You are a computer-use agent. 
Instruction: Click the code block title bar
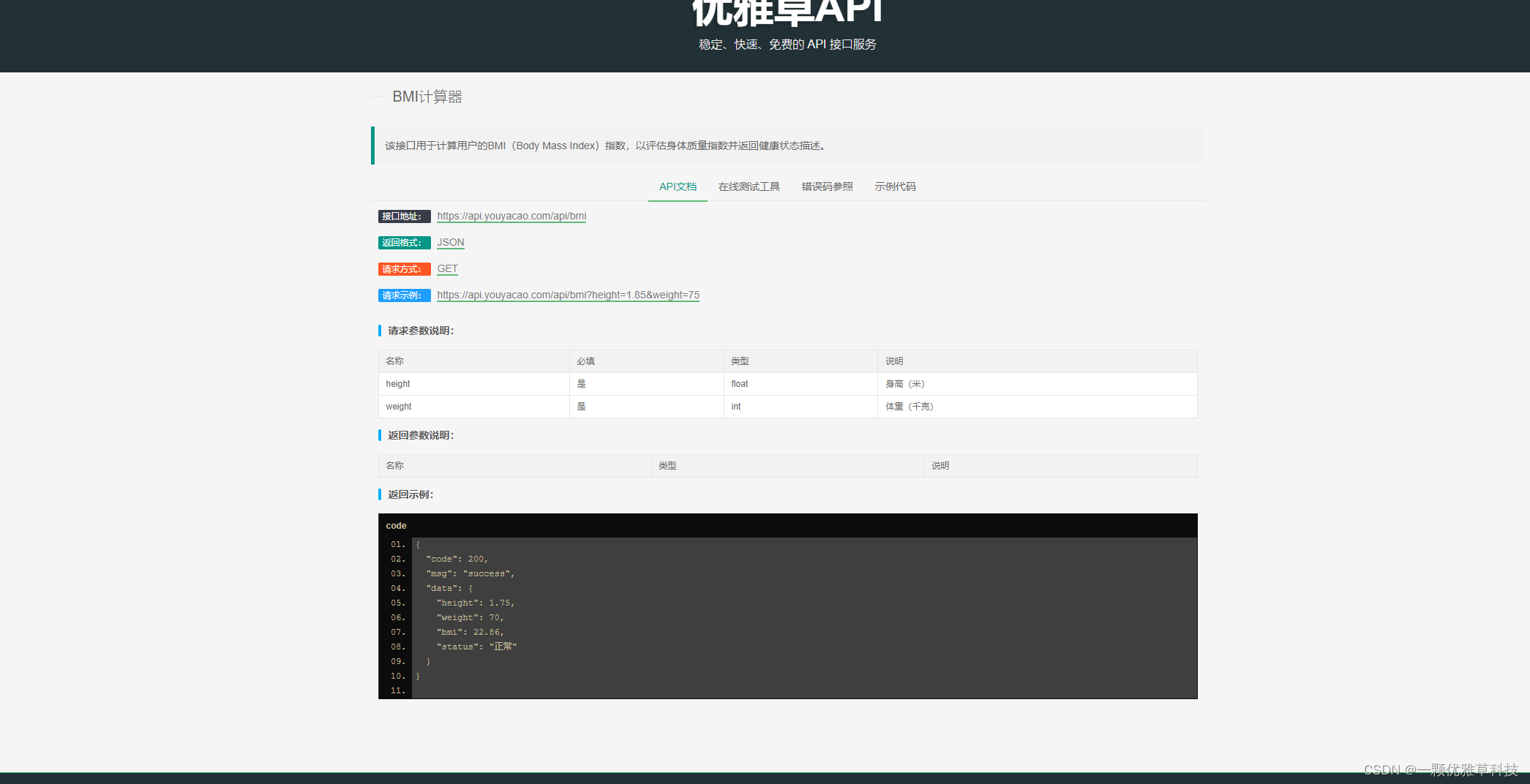(x=787, y=526)
